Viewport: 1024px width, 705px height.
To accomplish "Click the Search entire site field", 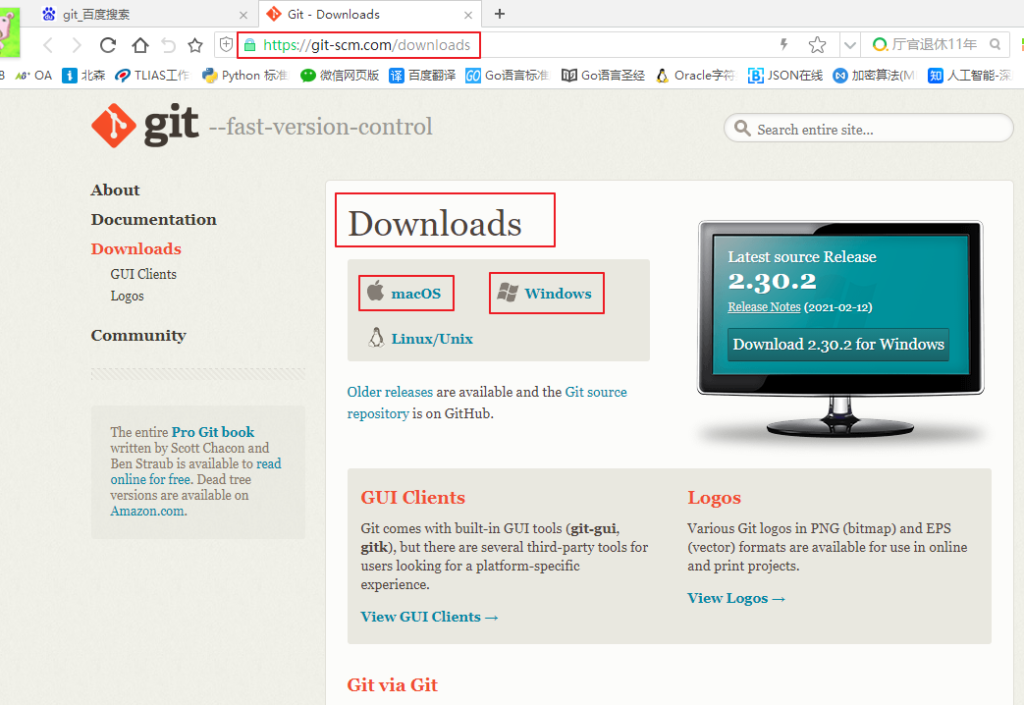I will (868, 129).
